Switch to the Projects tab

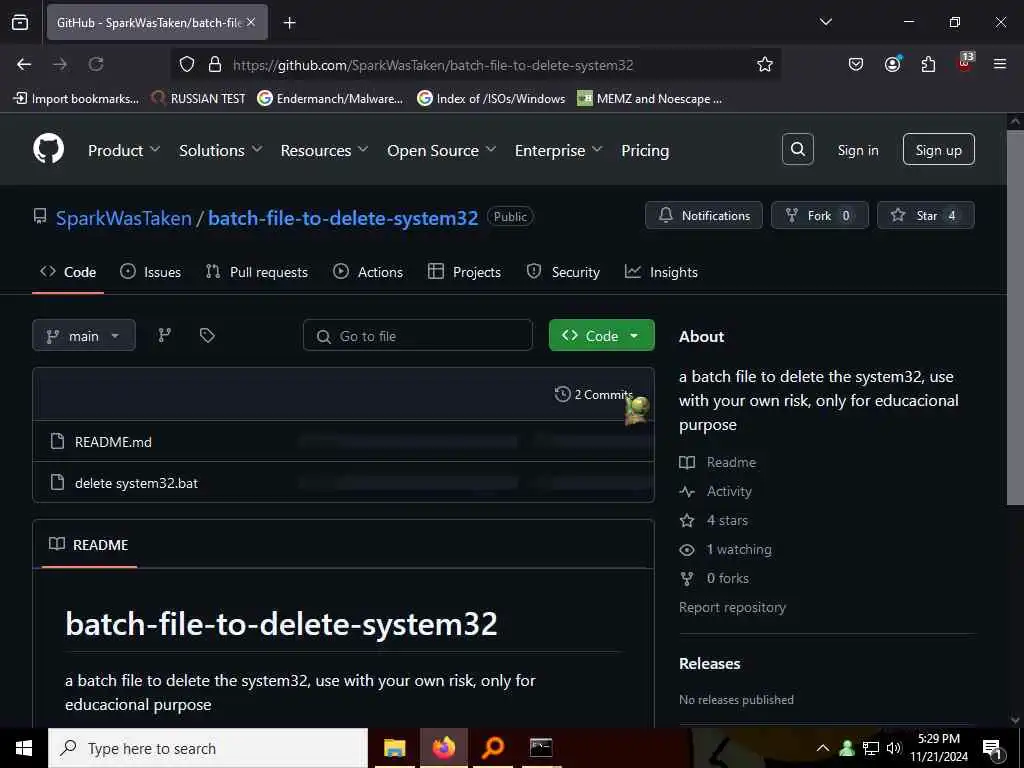tap(464, 272)
